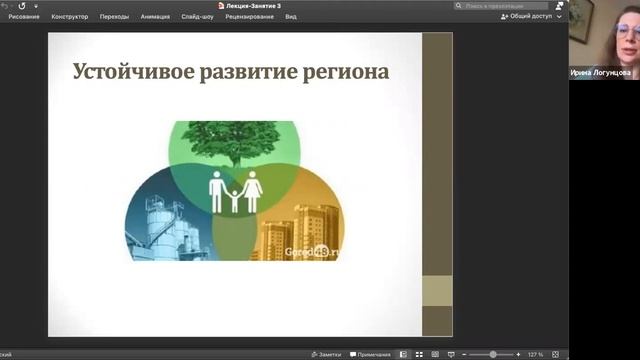The height and width of the screenshot is (360, 640).
Task: Expand the ribbon collapse chevron near Общий доступ
Action: 559,17
